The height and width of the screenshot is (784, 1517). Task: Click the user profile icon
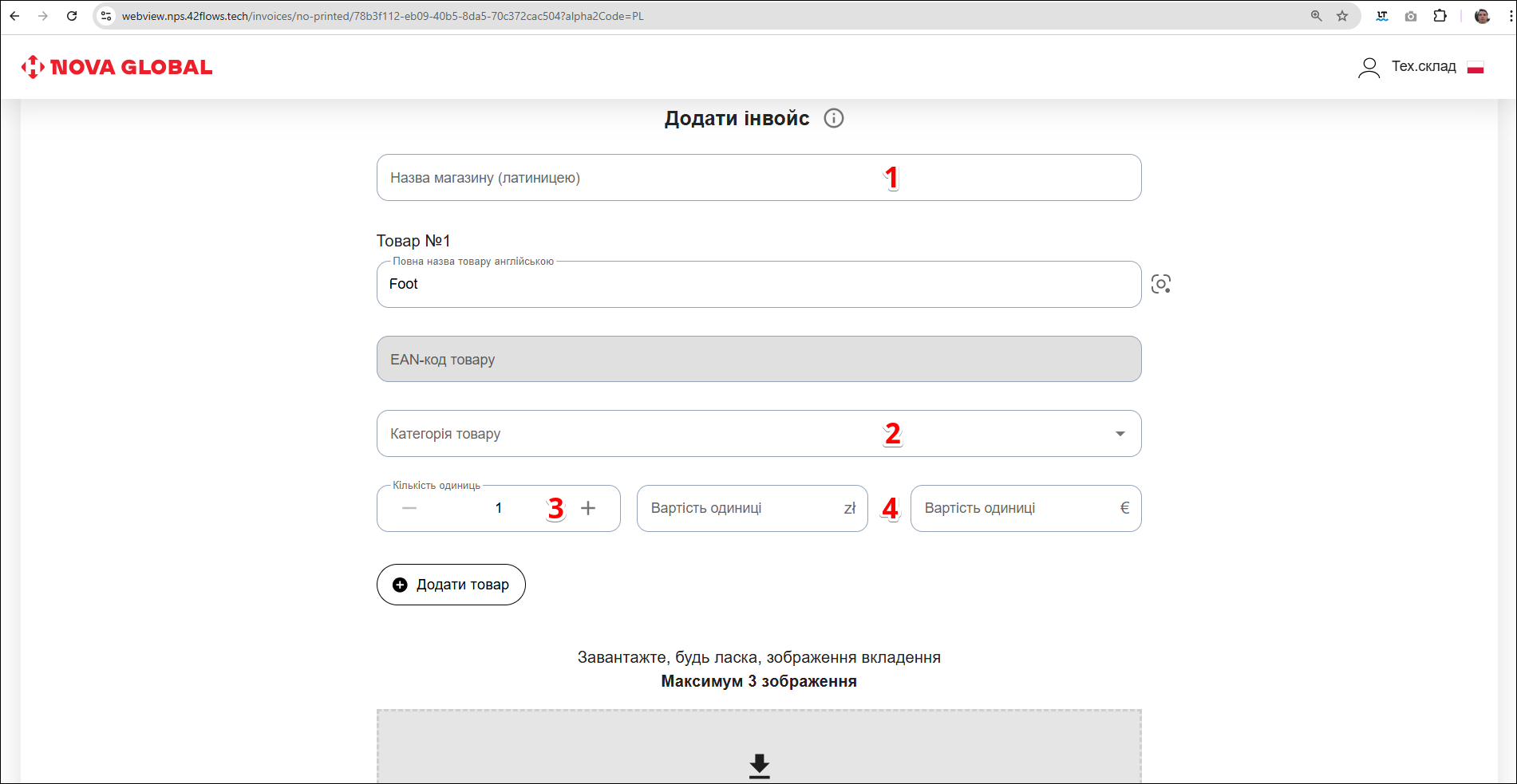[x=1369, y=67]
